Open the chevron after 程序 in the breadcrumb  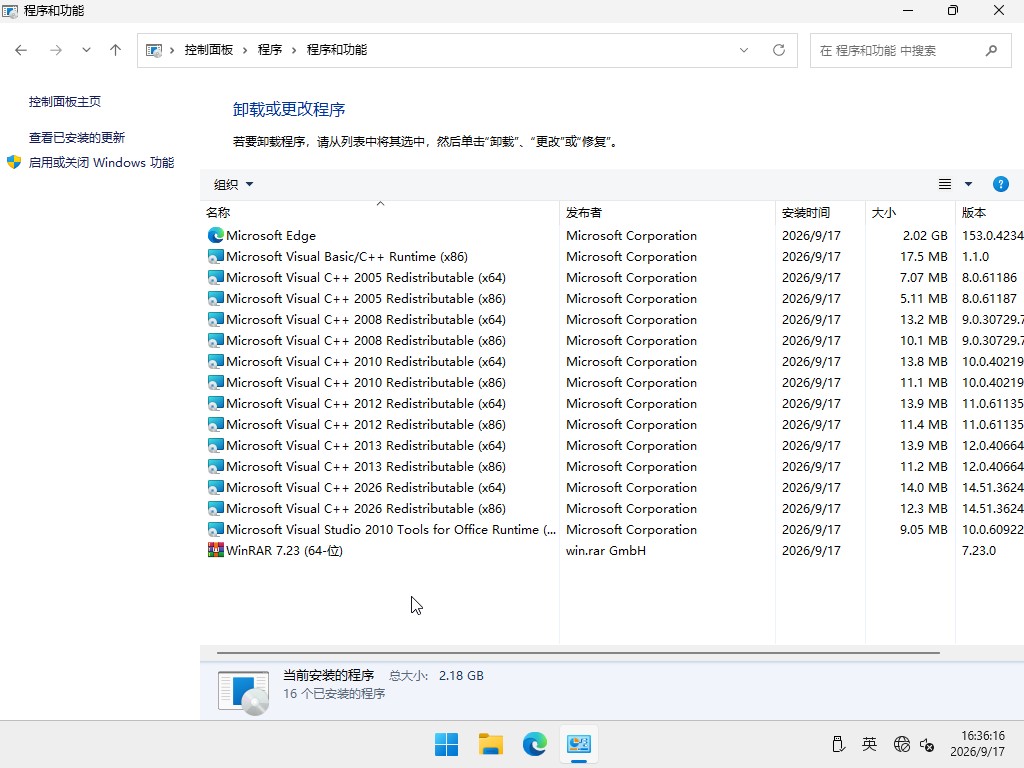point(294,50)
